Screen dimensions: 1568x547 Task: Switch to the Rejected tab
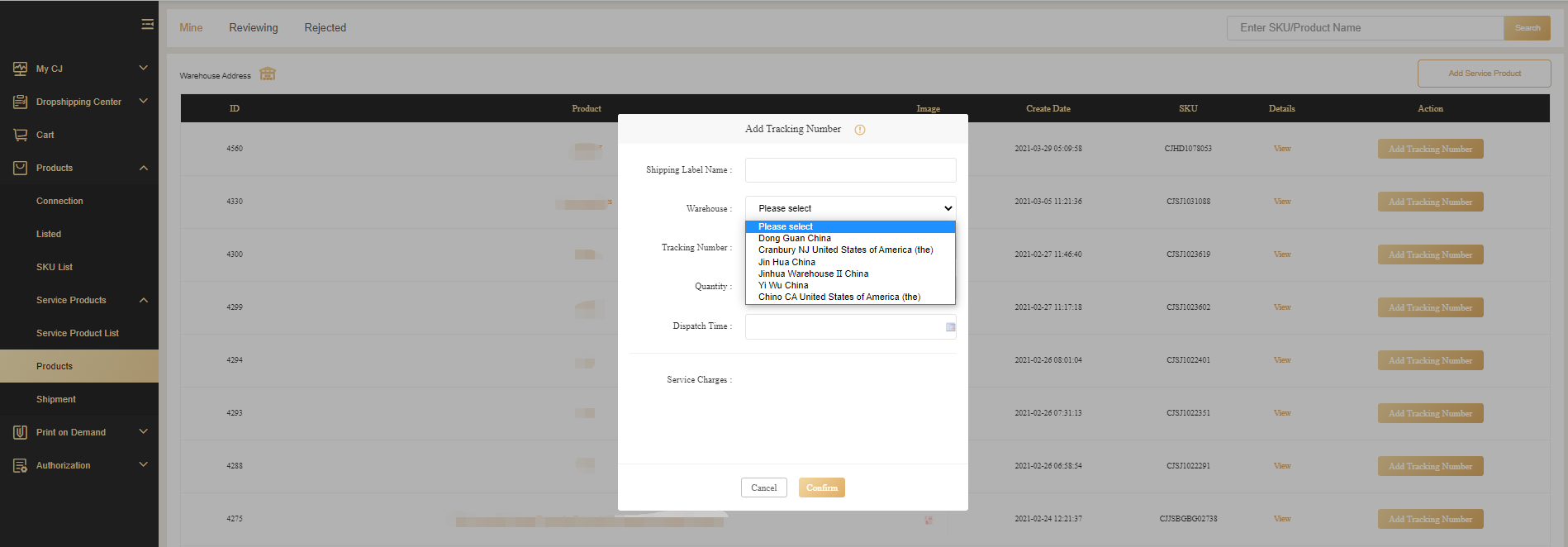(325, 27)
